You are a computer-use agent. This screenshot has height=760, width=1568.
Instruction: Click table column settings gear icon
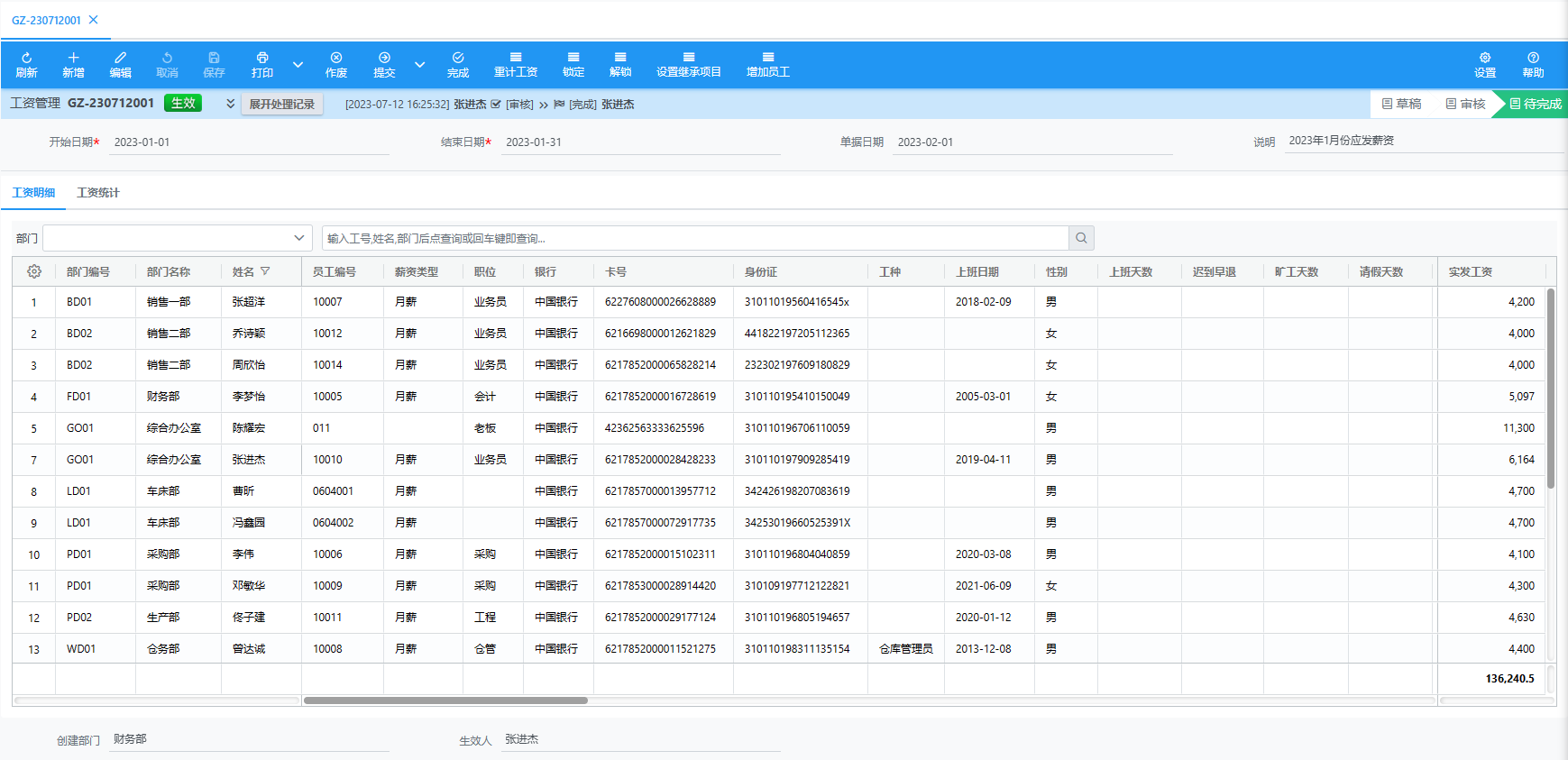pos(34,271)
